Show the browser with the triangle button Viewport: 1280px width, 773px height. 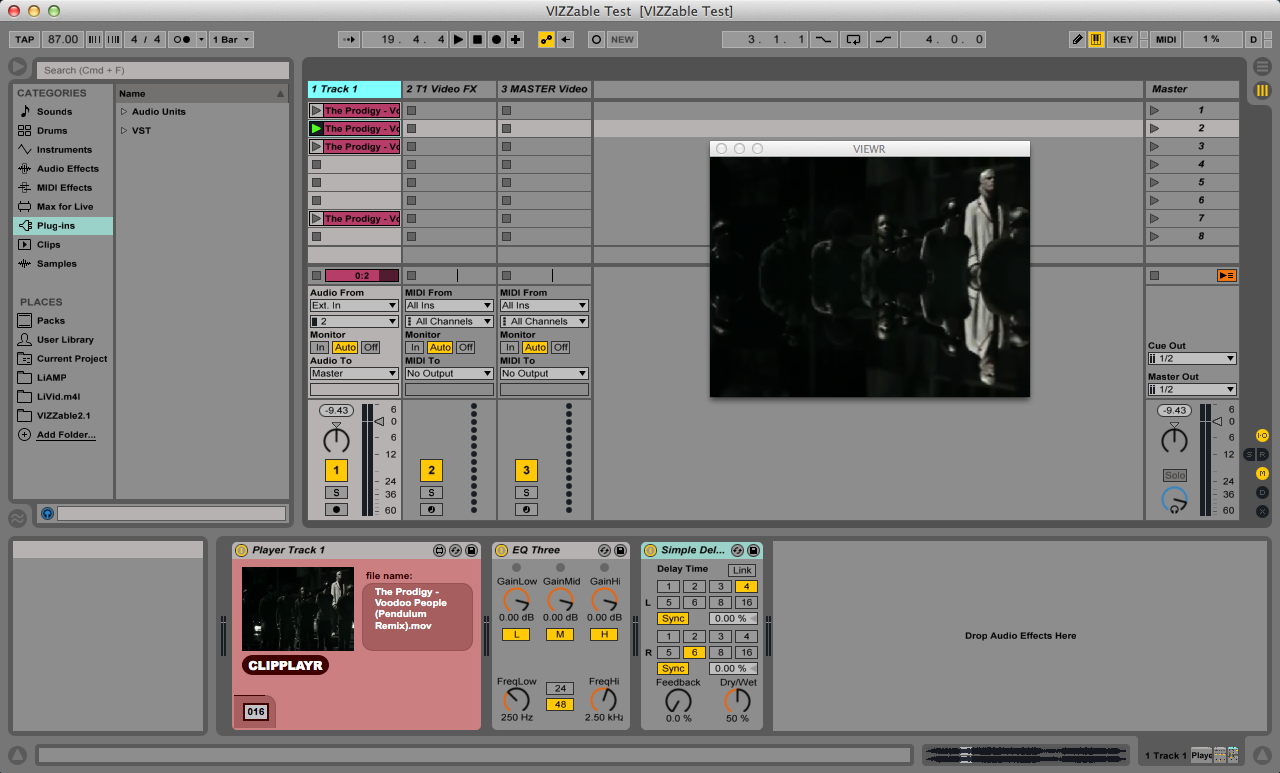pos(18,67)
